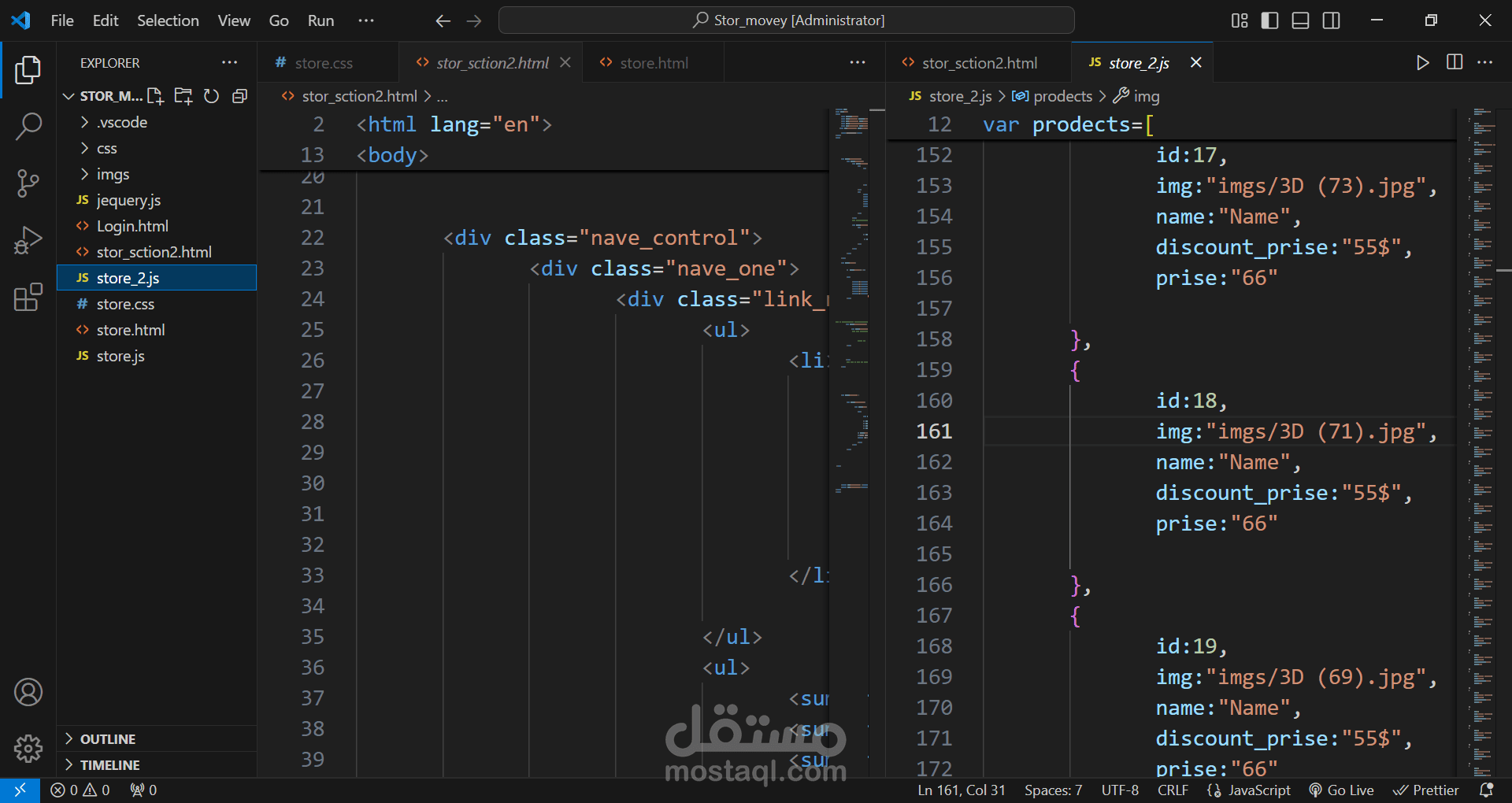This screenshot has width=1512, height=803.
Task: Go back using the navigation arrow
Action: pos(443,21)
